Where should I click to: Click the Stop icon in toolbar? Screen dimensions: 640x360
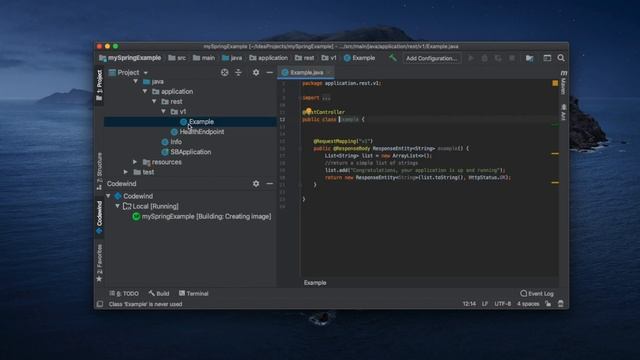click(x=512, y=58)
